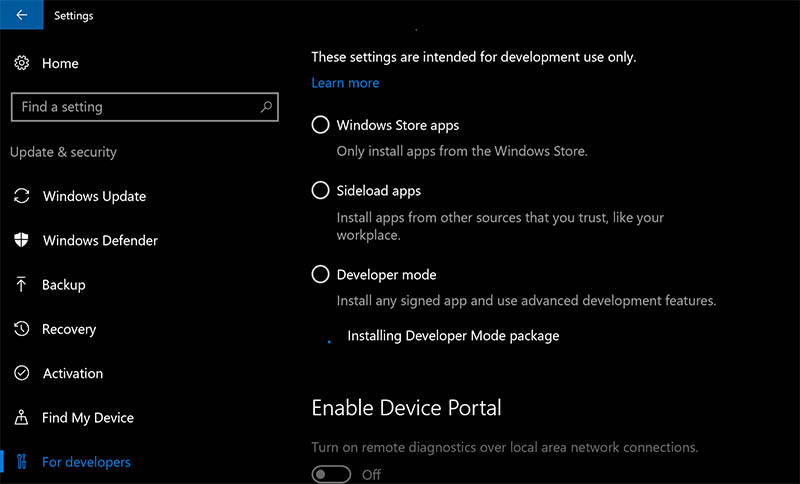This screenshot has width=800, height=484.
Task: Open Home via the gear icon
Action: (21, 63)
